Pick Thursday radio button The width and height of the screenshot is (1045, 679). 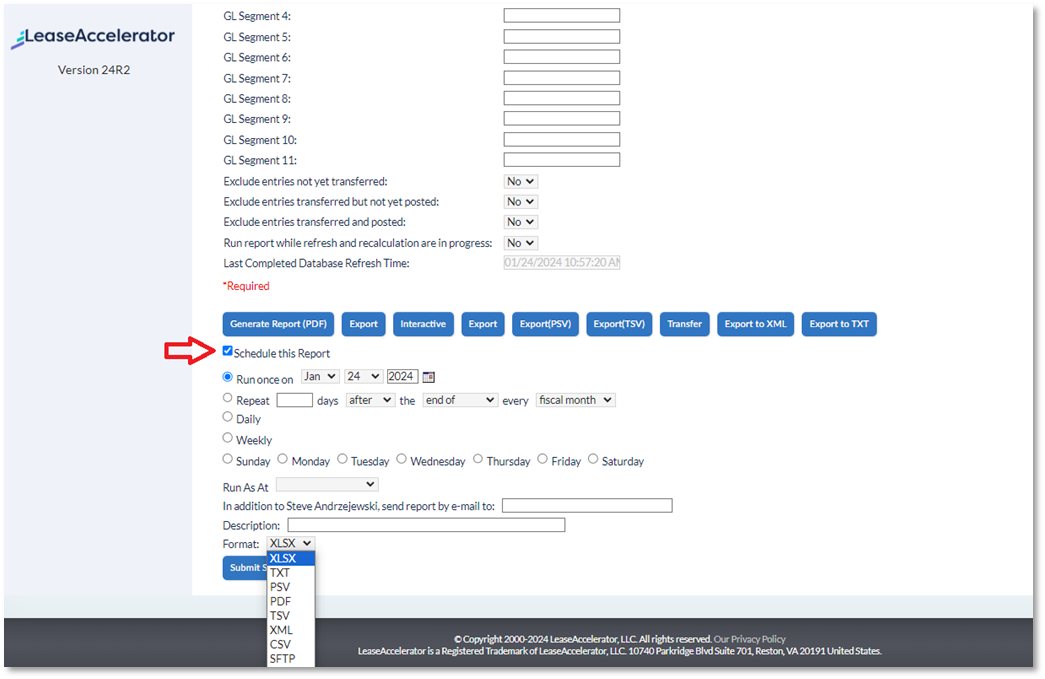pos(478,459)
